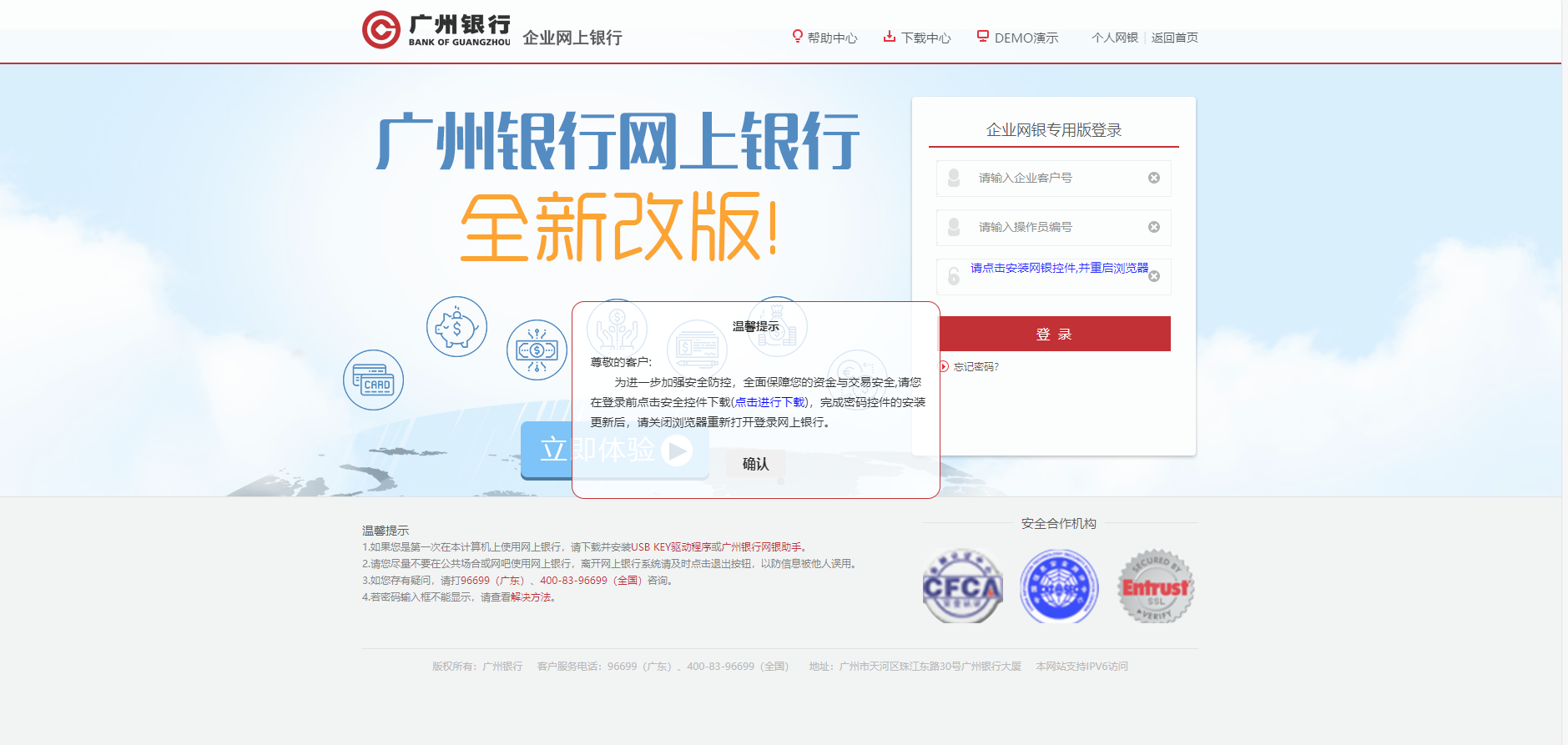
Task: Clear the 操作员编号 field with its X icon
Action: click(x=1154, y=227)
